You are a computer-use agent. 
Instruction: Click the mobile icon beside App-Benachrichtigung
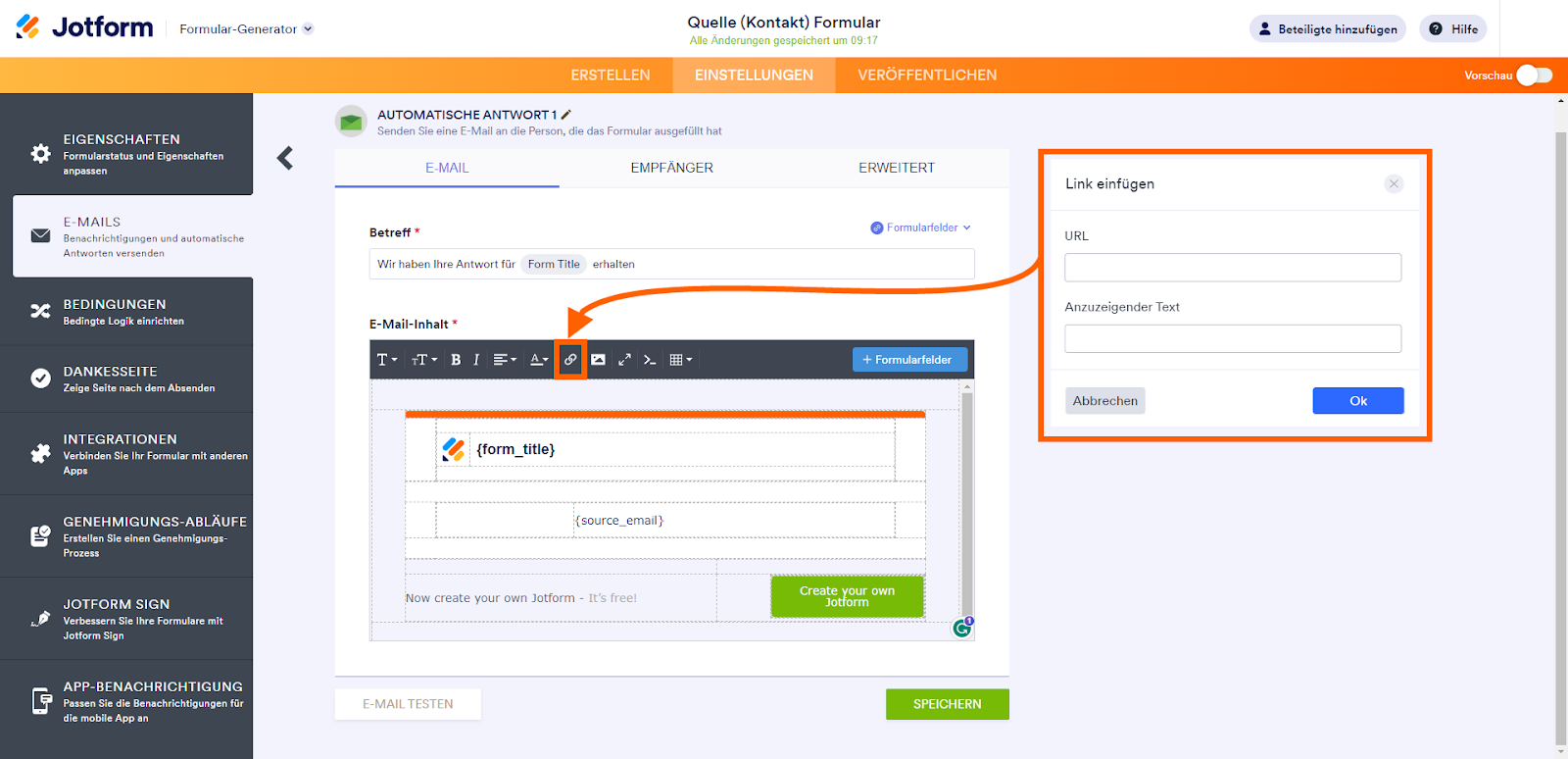coord(42,701)
